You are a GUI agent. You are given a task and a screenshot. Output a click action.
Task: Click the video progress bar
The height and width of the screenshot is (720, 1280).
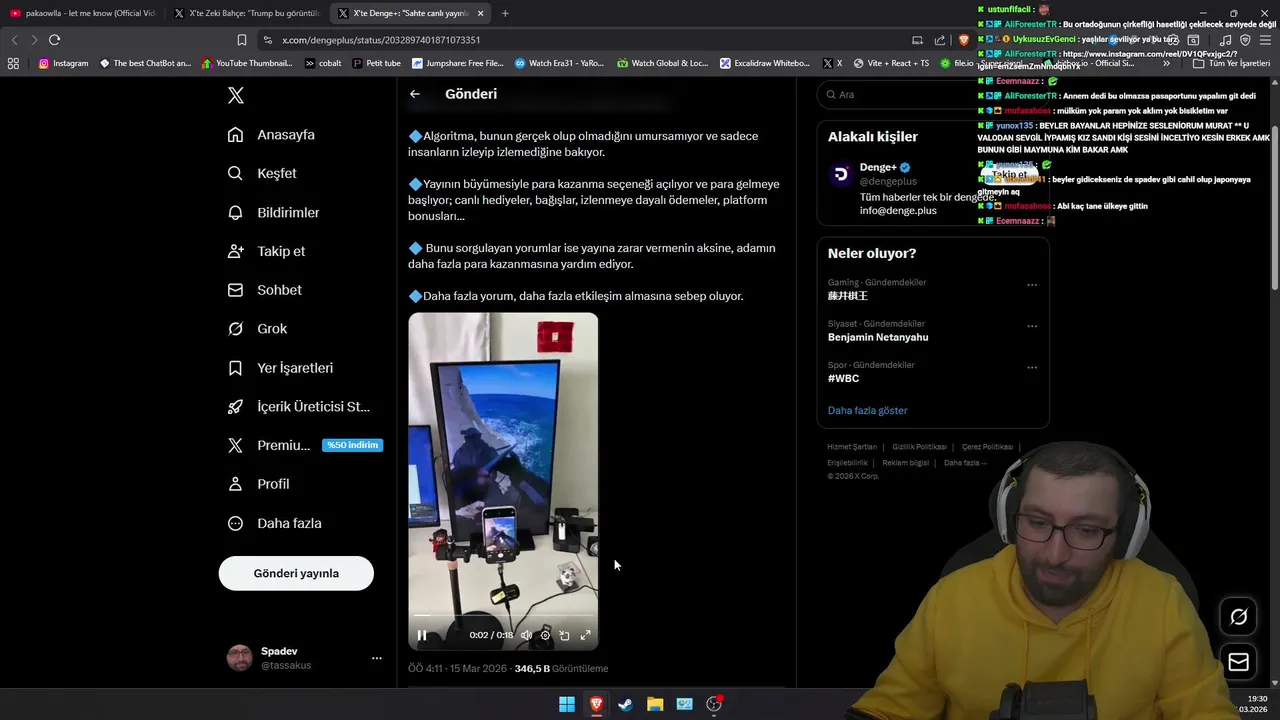point(503,616)
